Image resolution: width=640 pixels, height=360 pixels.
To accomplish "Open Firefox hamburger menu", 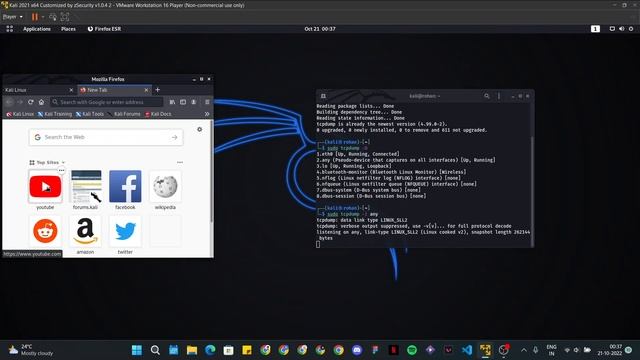I will click(207, 102).
